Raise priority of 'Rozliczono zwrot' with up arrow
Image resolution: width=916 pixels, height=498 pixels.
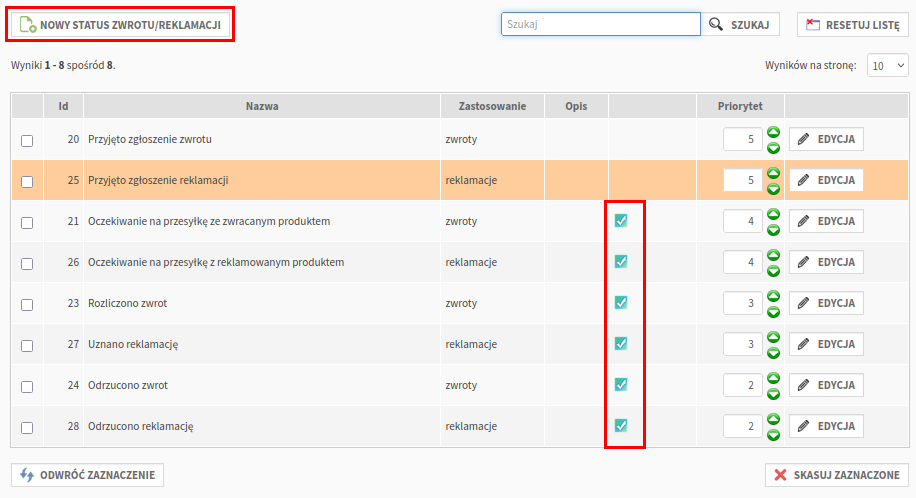point(773,296)
